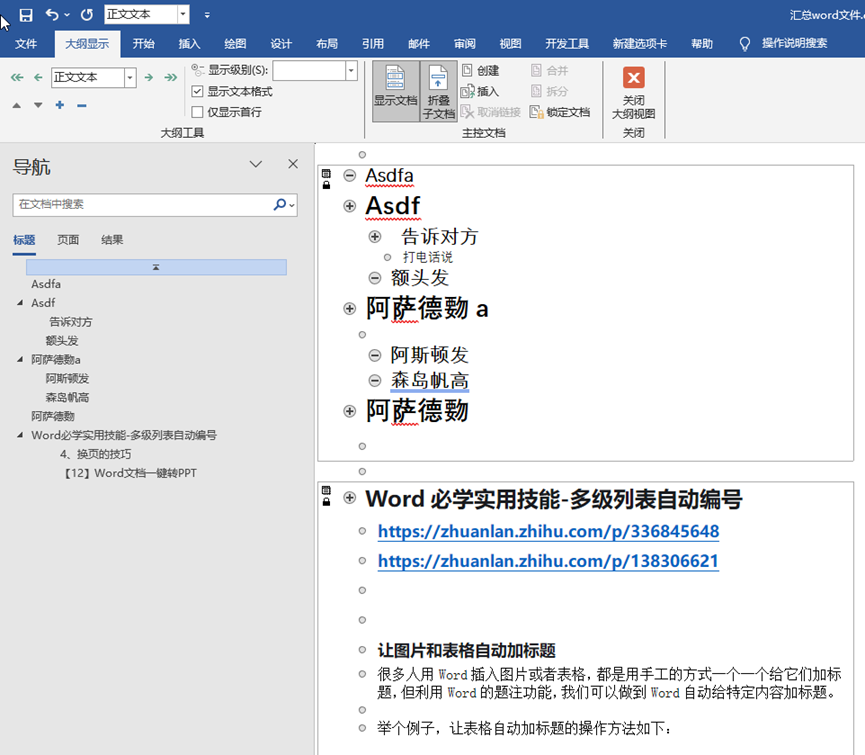Collapse selected item with minus icon
This screenshot has height=755, width=865.
[x=82, y=105]
